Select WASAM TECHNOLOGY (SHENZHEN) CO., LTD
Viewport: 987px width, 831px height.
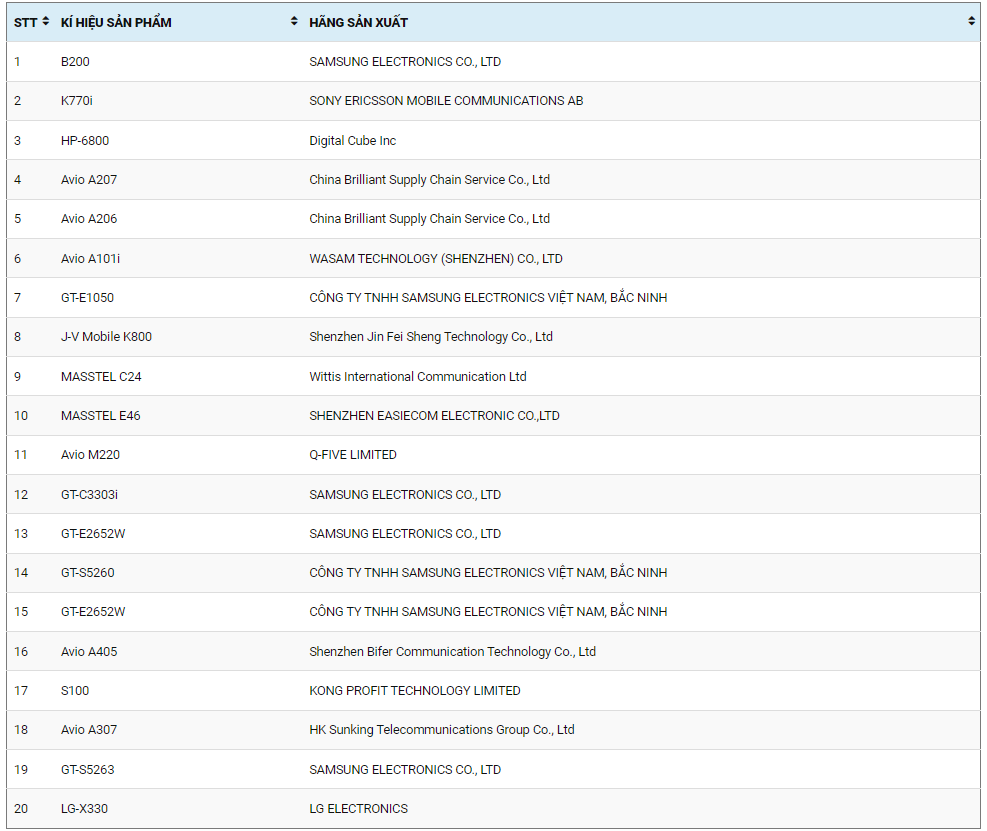pyautogui.click(x=436, y=259)
